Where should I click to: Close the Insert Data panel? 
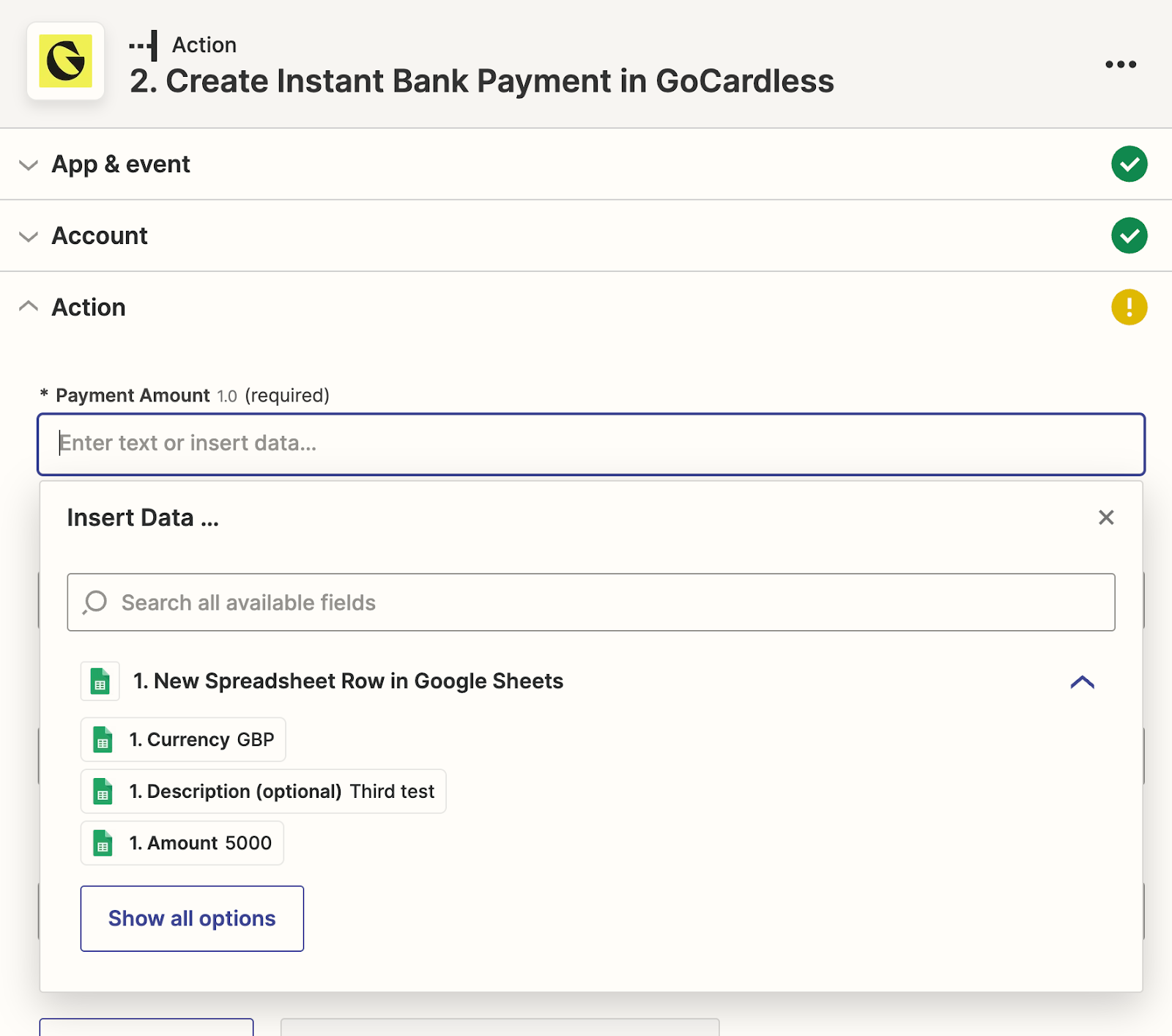(1105, 518)
